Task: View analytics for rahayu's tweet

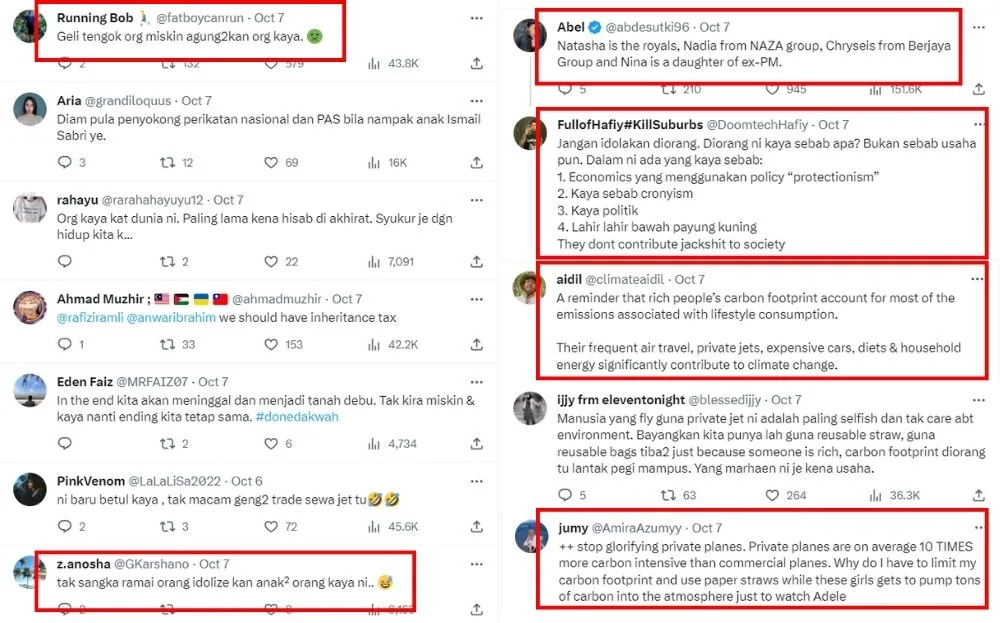Action: [373, 261]
